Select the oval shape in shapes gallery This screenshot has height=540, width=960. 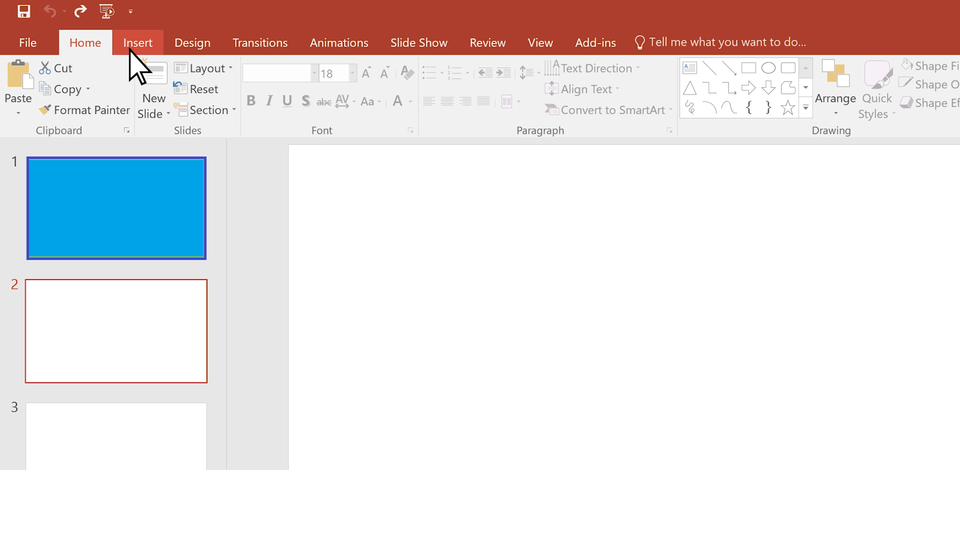(768, 68)
